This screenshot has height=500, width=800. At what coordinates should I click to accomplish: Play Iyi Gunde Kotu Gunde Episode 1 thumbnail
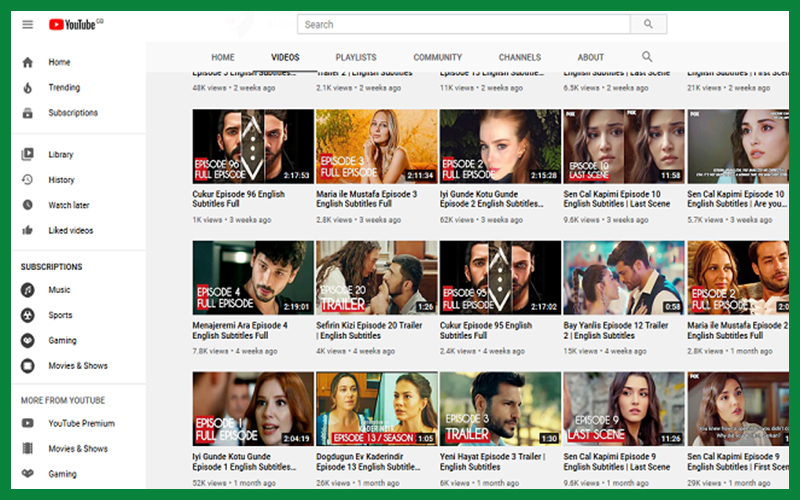[x=253, y=409]
